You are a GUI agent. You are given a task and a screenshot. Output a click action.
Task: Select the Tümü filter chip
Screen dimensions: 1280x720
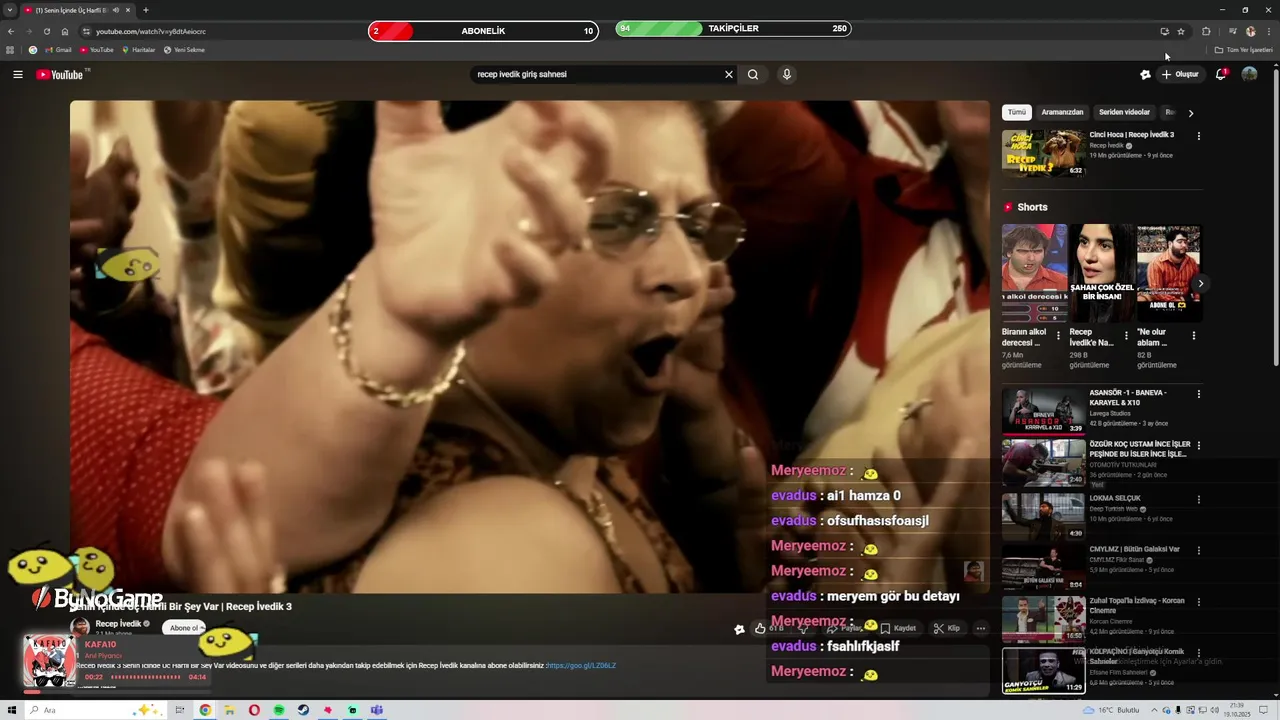[1016, 112]
